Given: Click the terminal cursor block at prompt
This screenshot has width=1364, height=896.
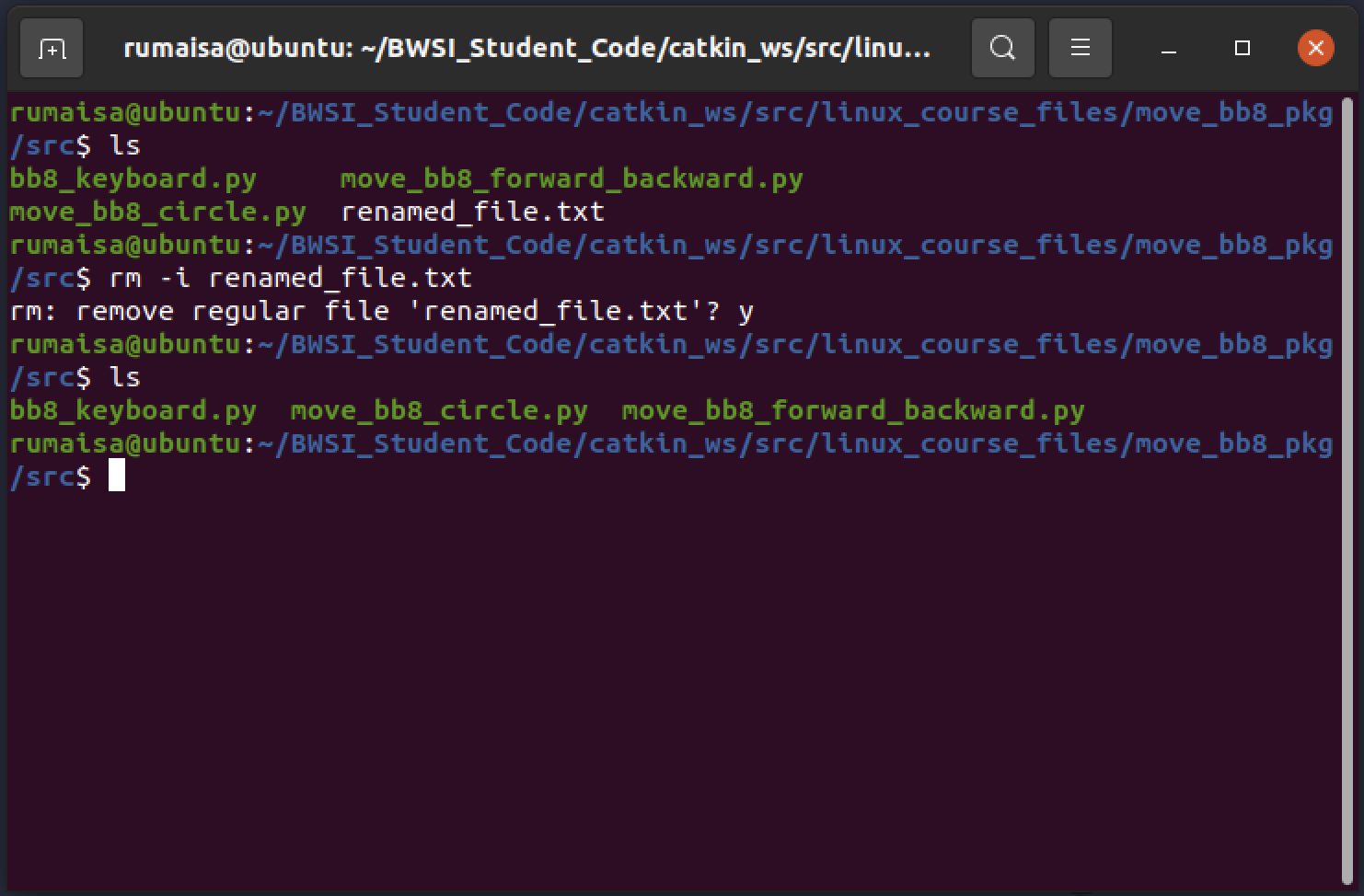Looking at the screenshot, I should click(x=117, y=476).
